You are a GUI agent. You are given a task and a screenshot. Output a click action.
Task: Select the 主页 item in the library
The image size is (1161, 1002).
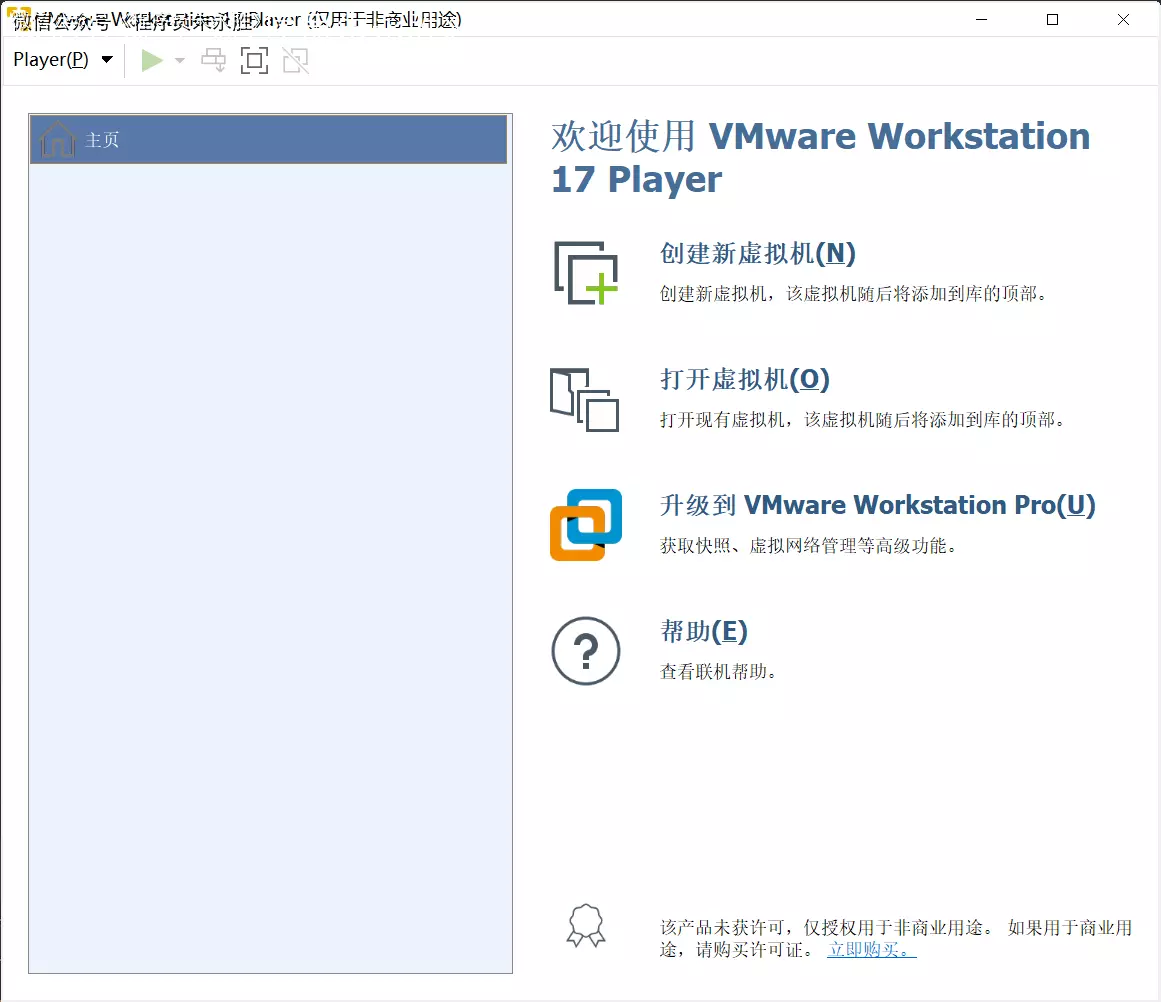tap(102, 140)
